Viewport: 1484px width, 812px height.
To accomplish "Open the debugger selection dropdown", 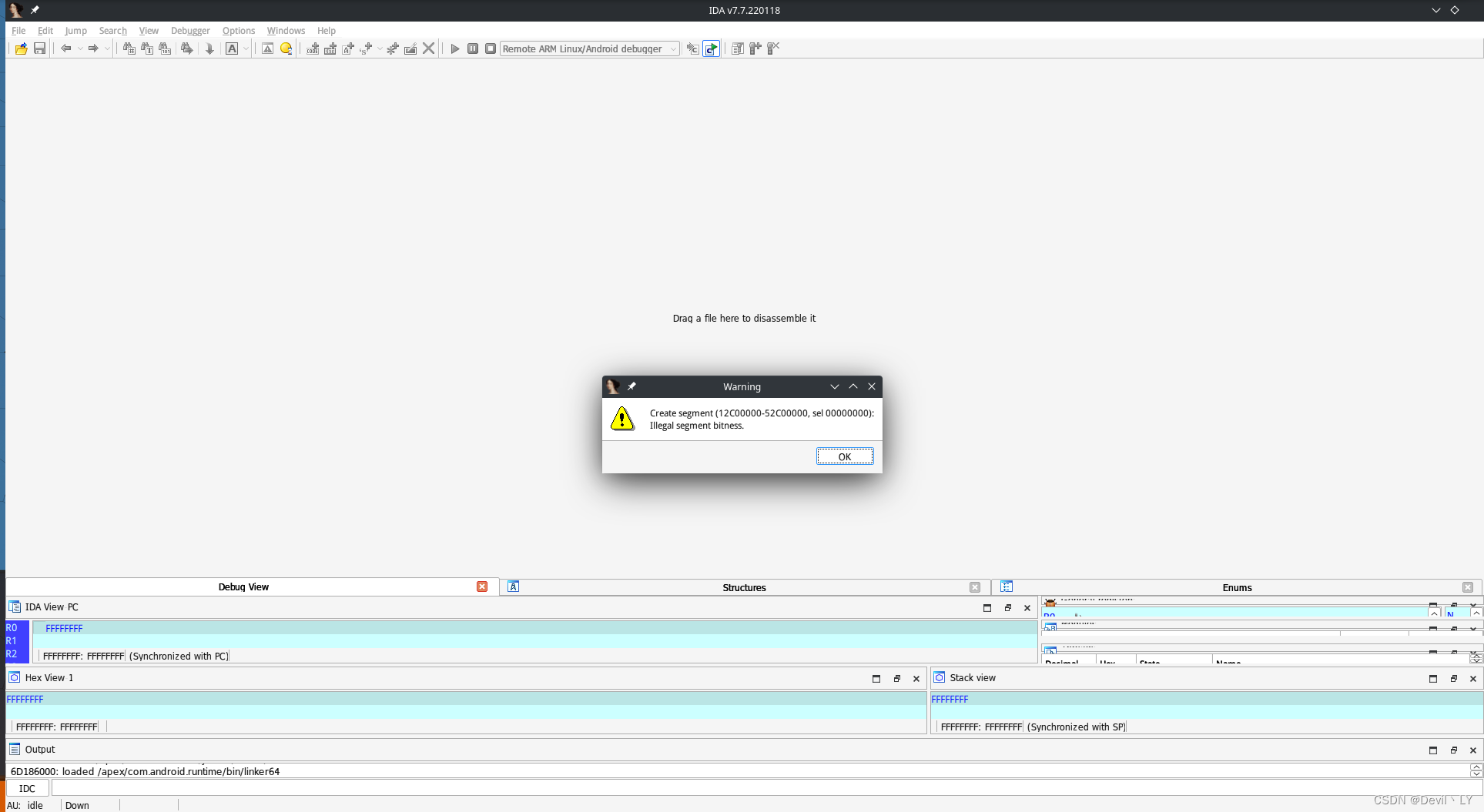I will tap(590, 48).
